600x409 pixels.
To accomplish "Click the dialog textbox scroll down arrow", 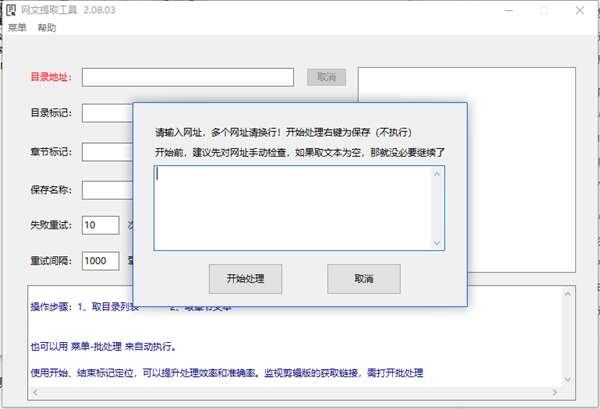I will point(437,243).
